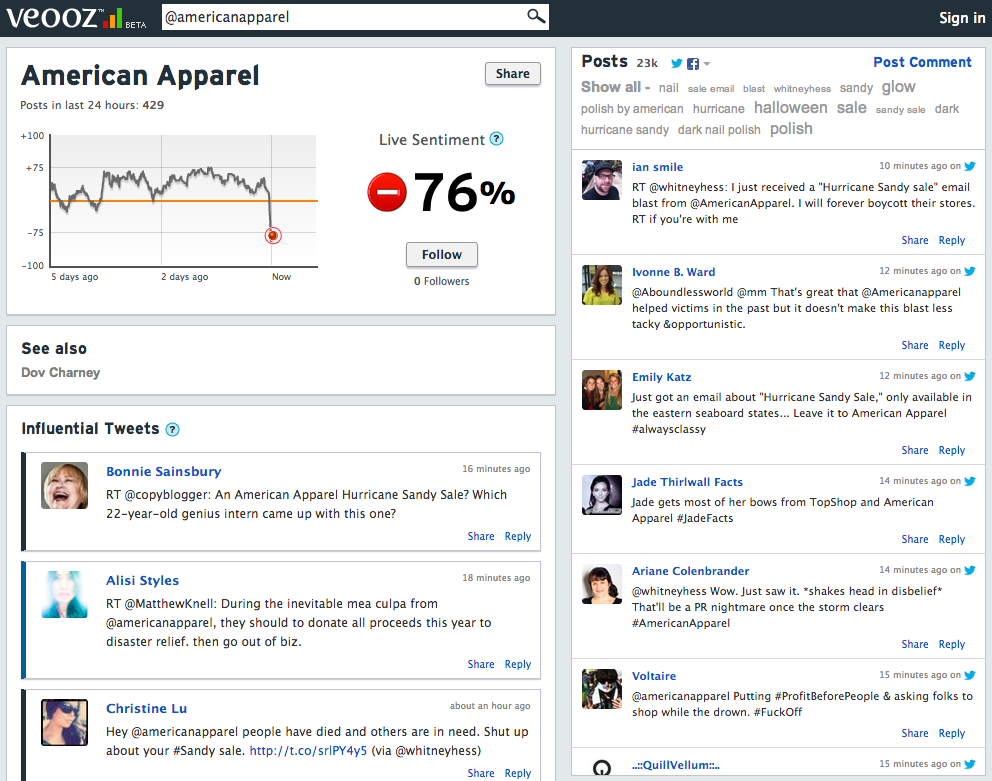Select the Show all filter
Image resolution: width=992 pixels, height=781 pixels.
click(x=611, y=87)
